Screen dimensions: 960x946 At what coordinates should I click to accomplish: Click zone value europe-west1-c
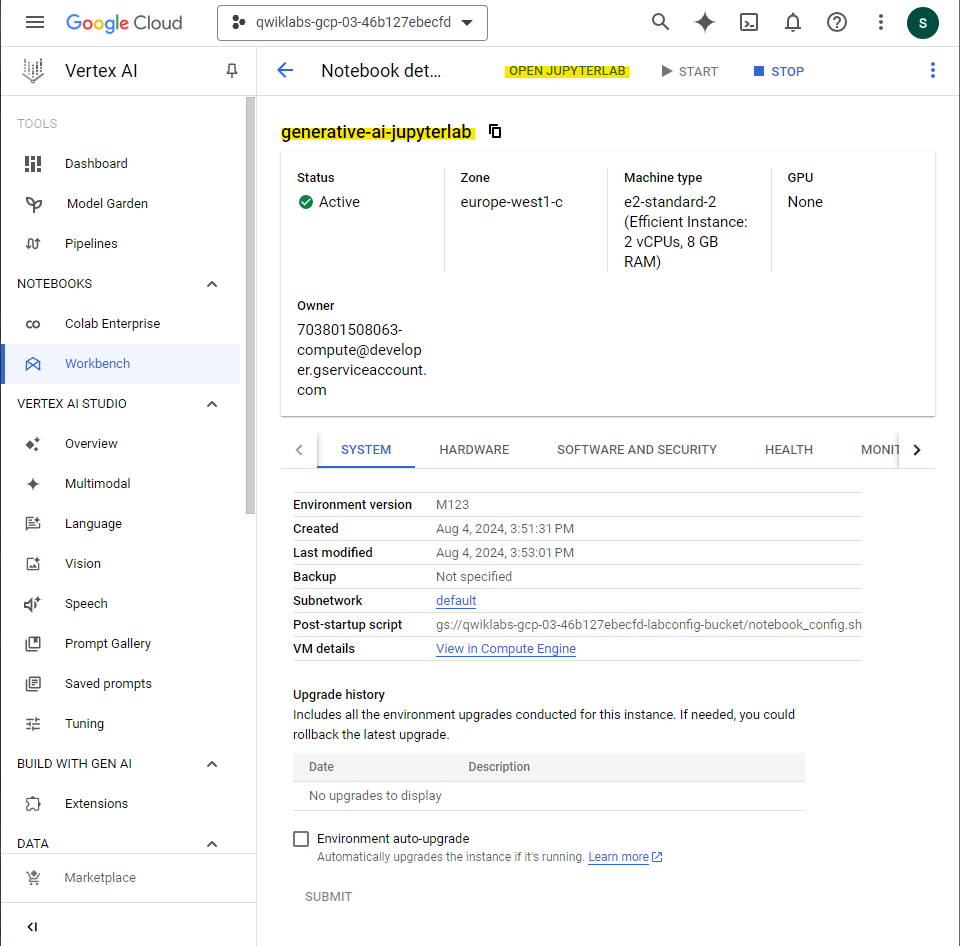[x=511, y=202]
